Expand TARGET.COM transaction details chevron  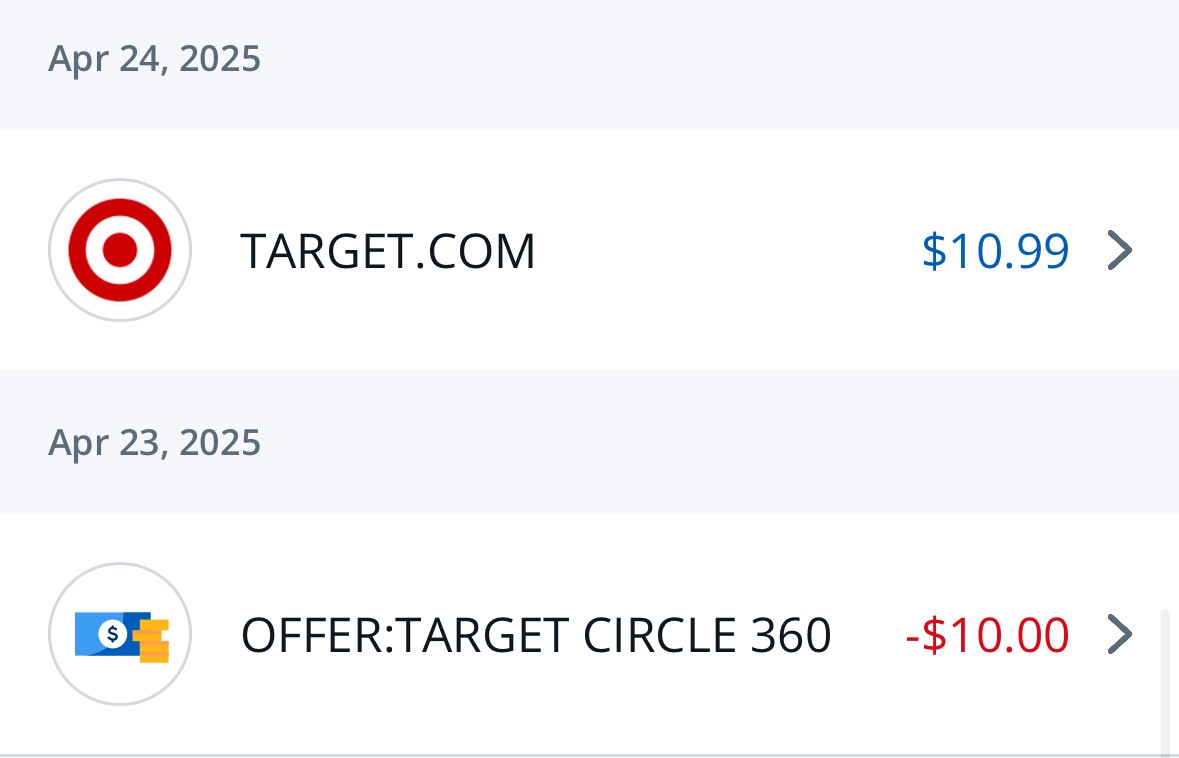pyautogui.click(x=1120, y=250)
